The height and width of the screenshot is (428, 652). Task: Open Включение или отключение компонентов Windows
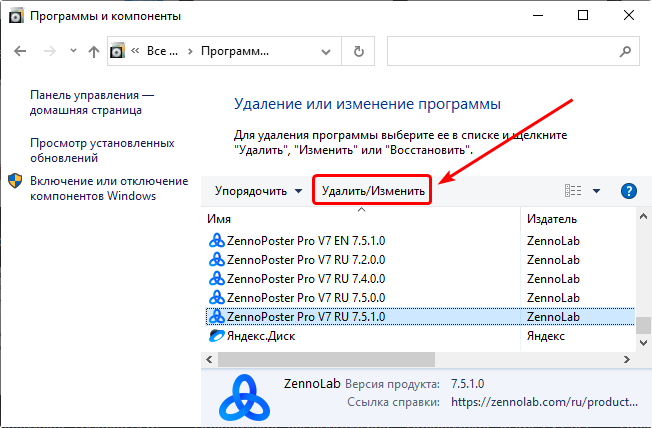(x=108, y=188)
